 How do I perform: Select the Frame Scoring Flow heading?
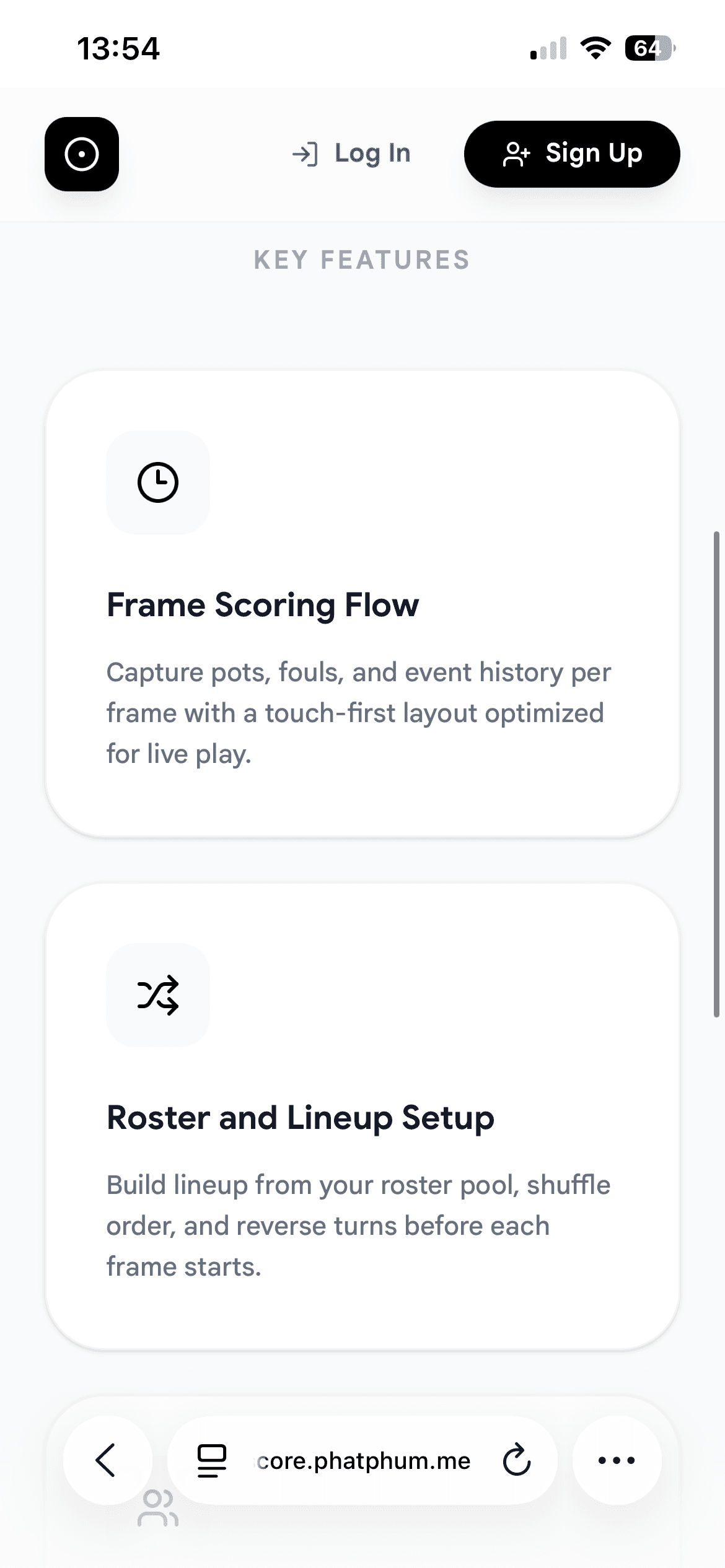click(x=263, y=605)
